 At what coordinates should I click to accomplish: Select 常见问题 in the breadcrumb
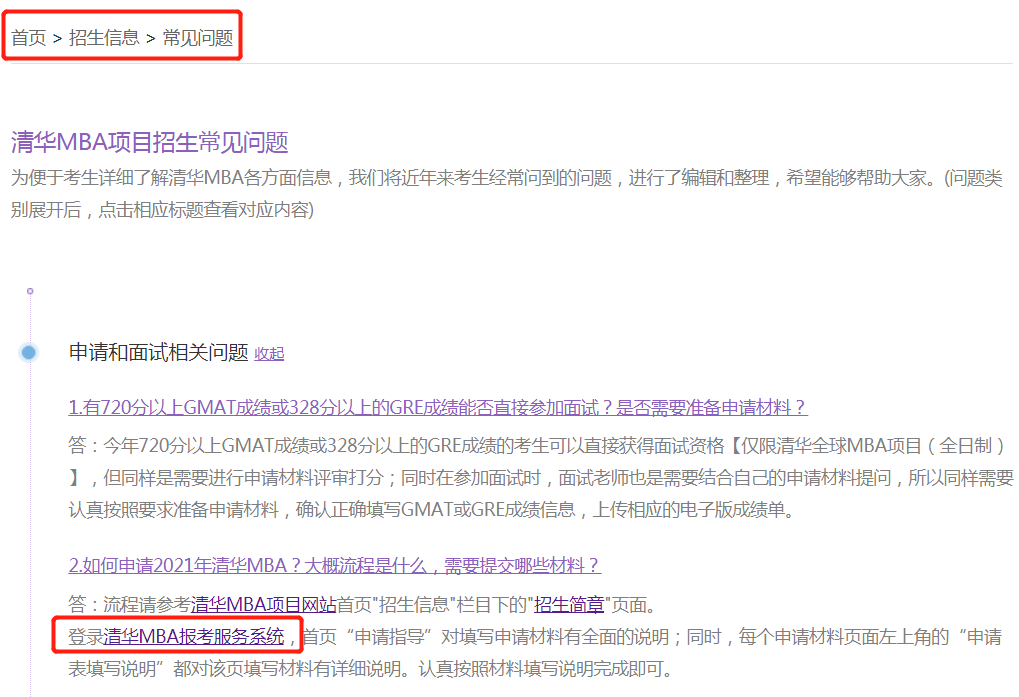(x=198, y=39)
